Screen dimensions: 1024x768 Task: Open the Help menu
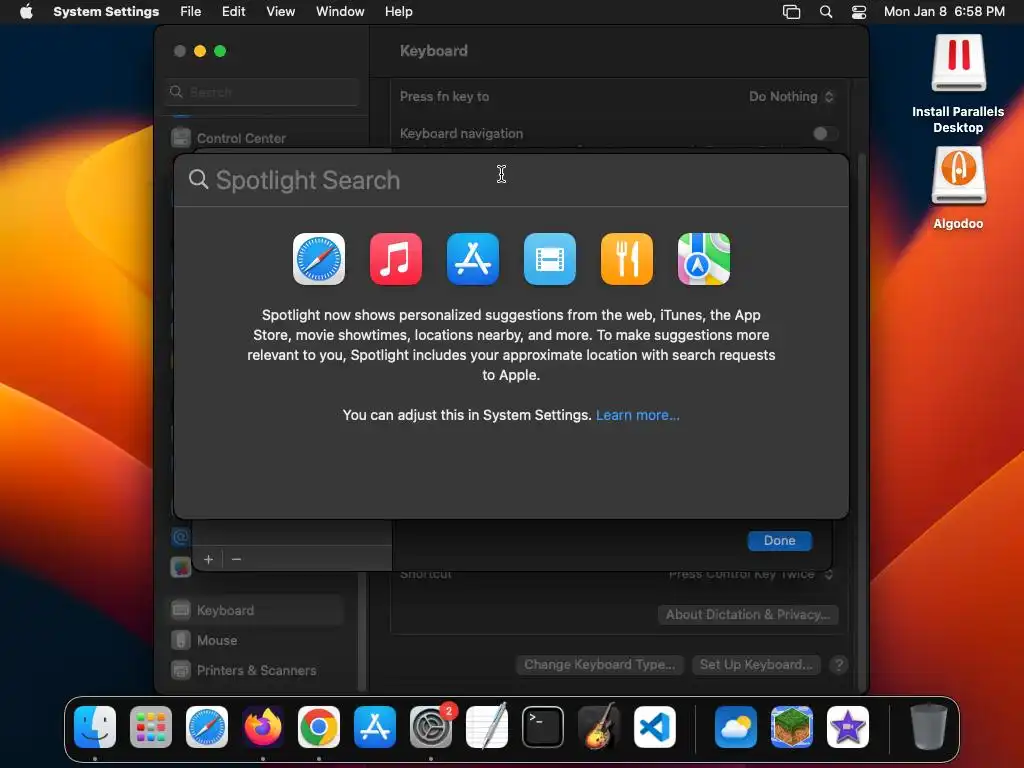pyautogui.click(x=398, y=12)
